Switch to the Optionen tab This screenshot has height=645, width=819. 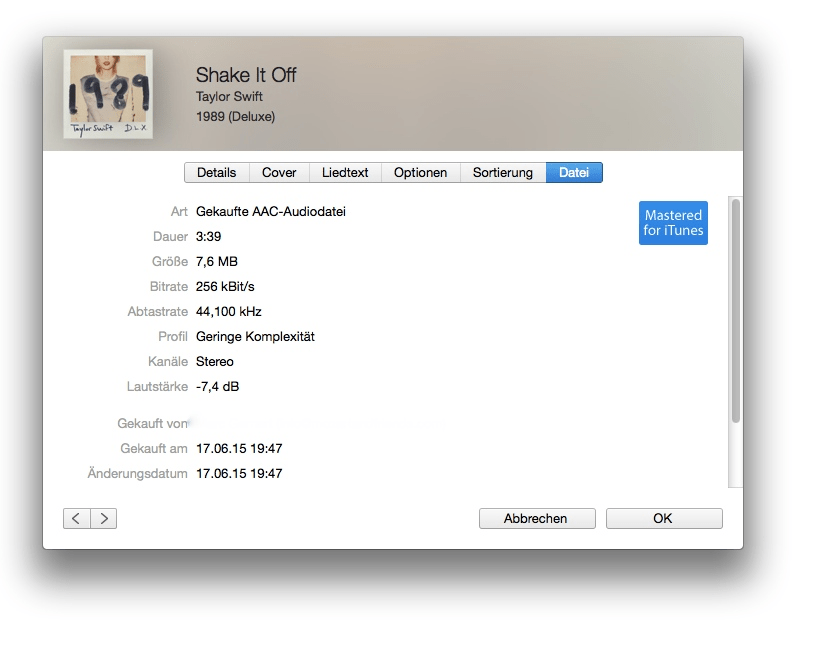(x=420, y=172)
